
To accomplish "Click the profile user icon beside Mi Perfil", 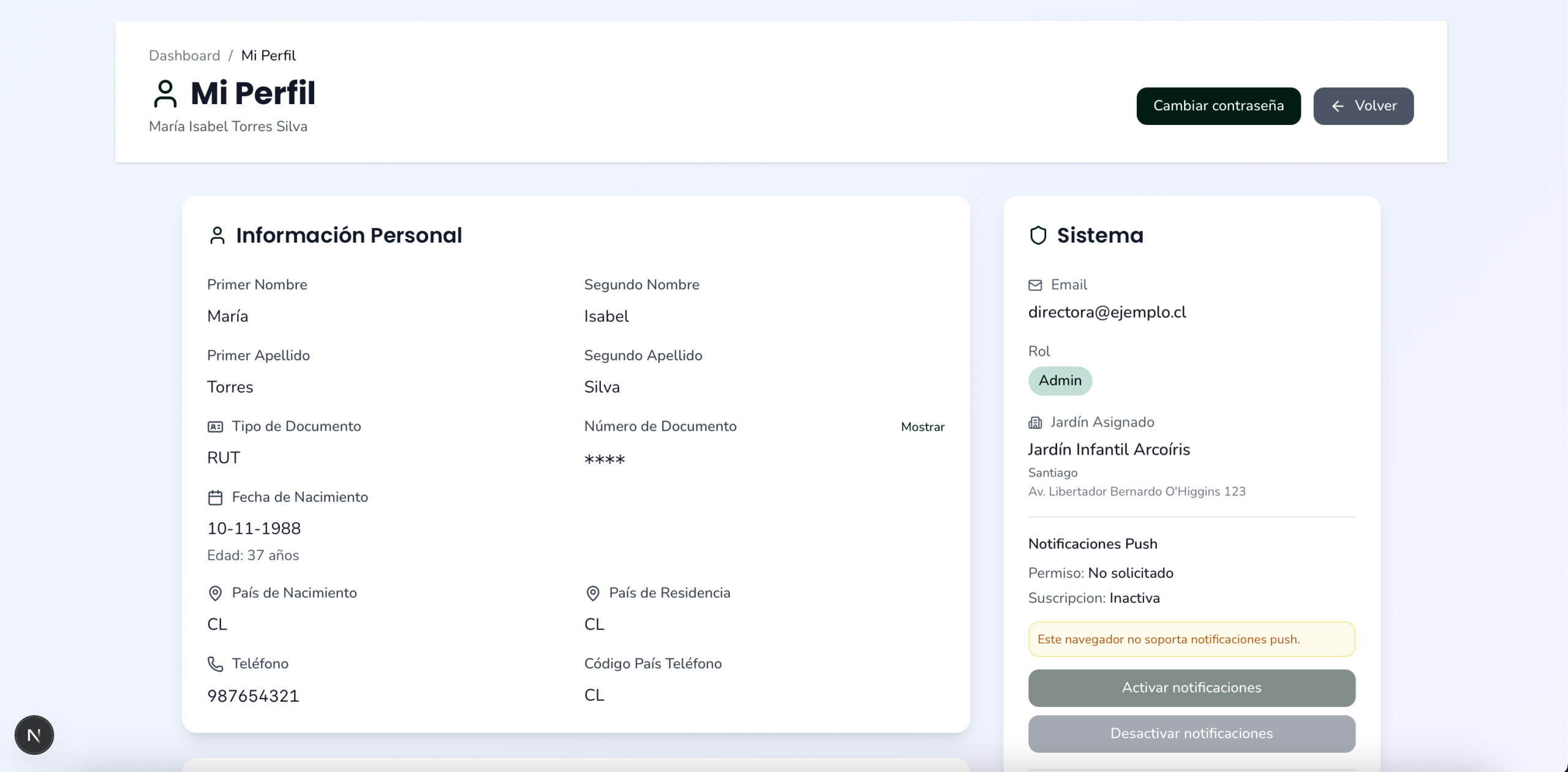I will click(x=165, y=93).
